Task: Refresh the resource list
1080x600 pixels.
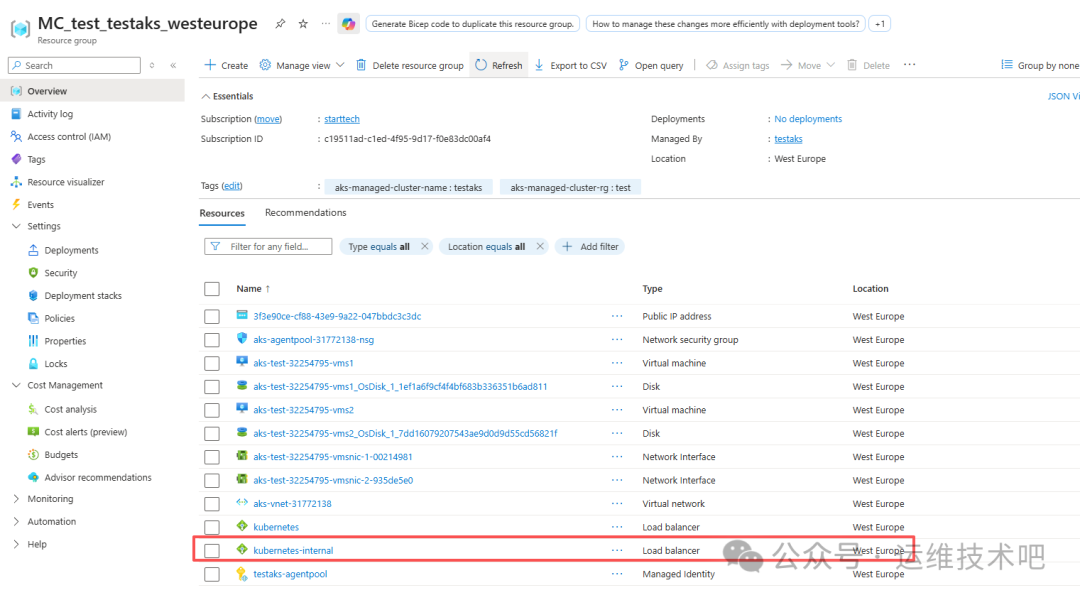Action: (498, 64)
